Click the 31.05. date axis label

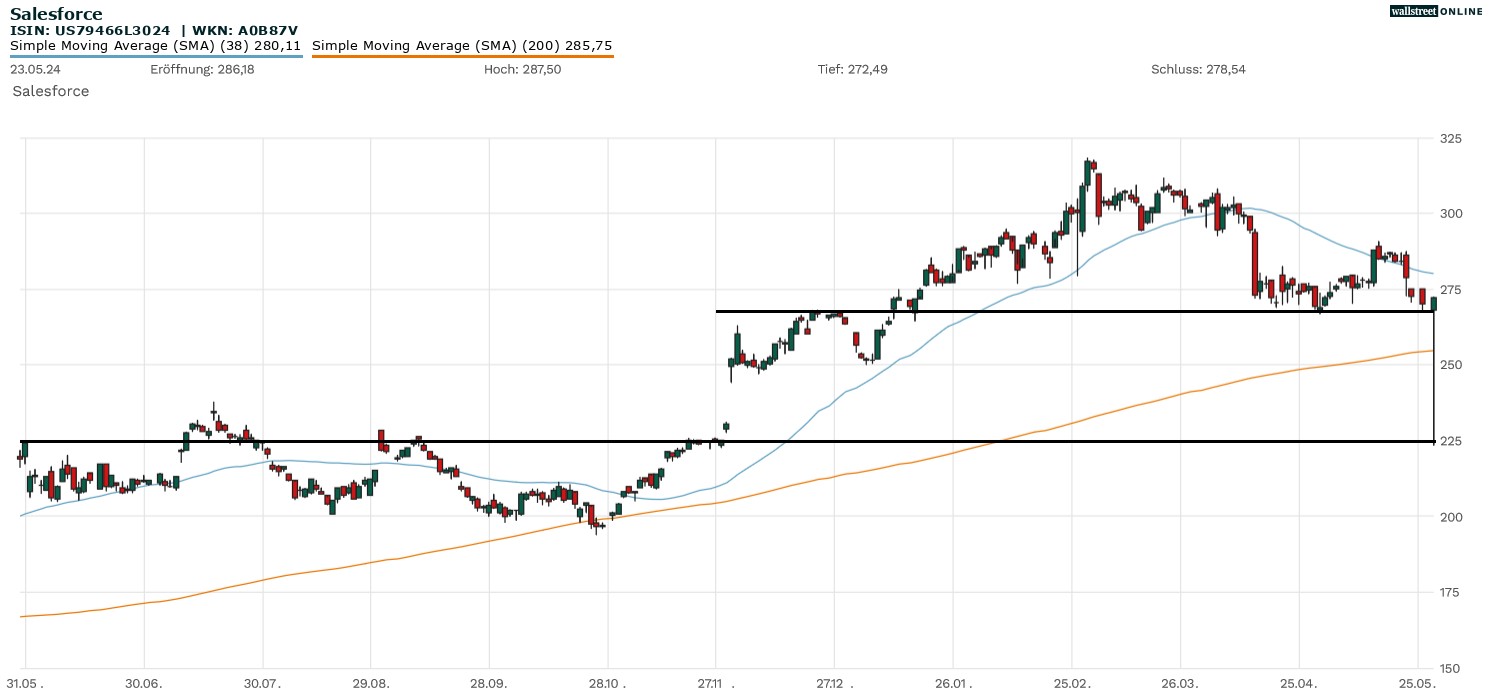(x=25, y=682)
